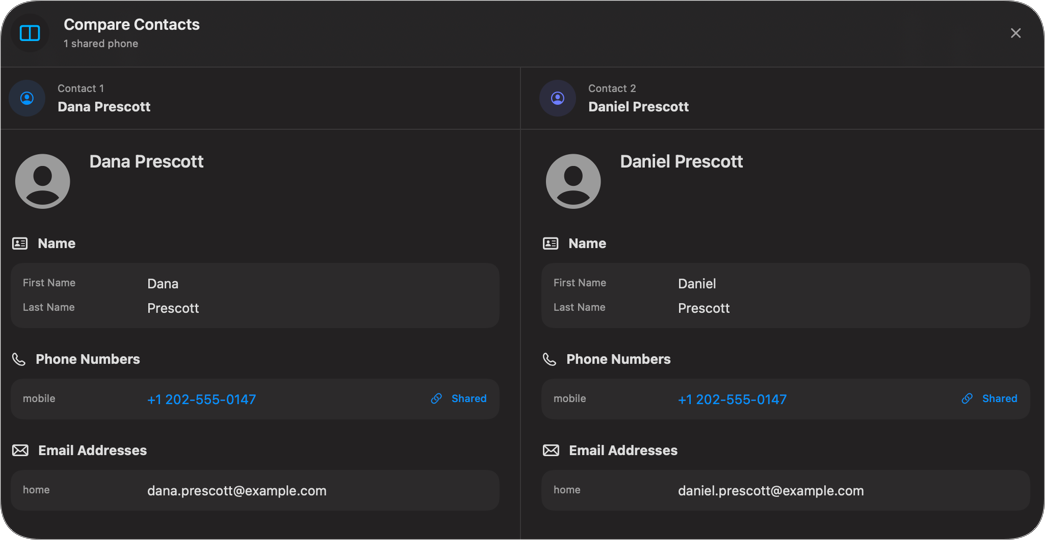
Task: Click Last Name label in Daniel's column
Action: (579, 307)
